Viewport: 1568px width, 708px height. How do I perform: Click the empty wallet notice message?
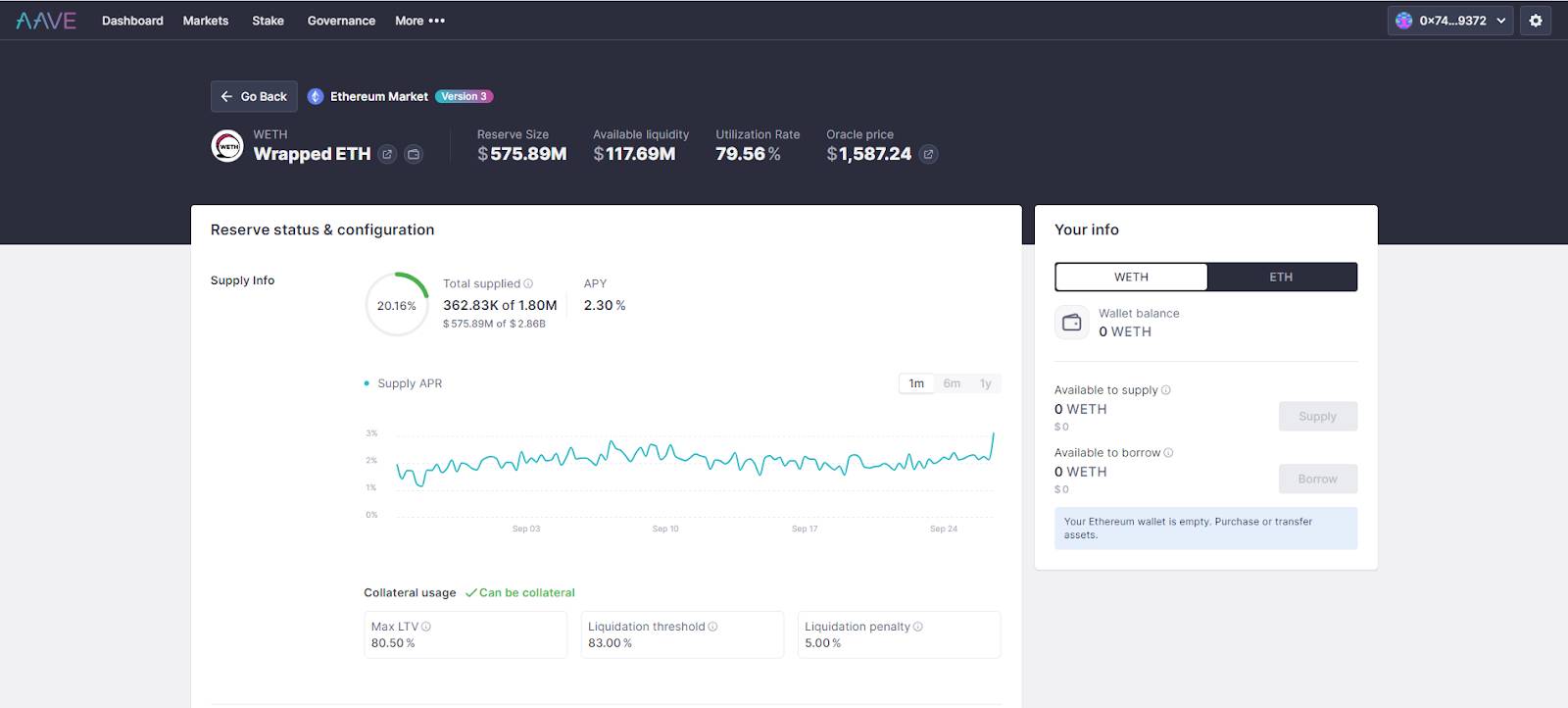(1206, 529)
